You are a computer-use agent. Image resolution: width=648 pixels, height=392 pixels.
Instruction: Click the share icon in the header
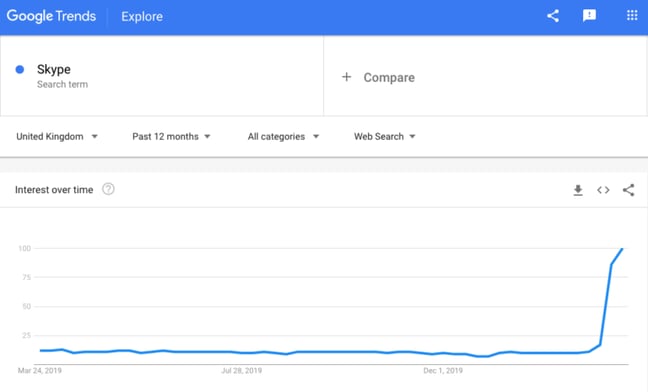tap(553, 16)
